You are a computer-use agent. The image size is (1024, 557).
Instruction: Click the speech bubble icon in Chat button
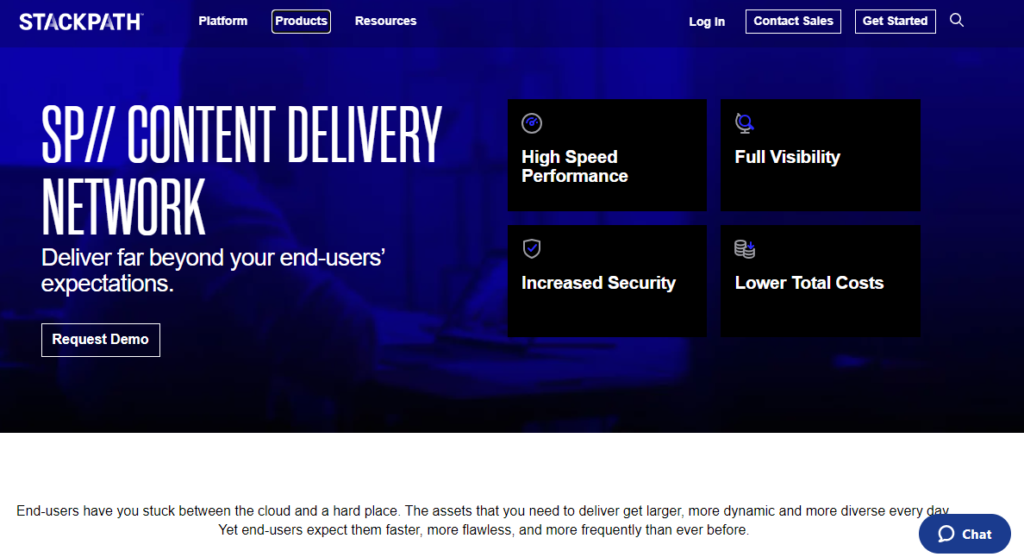point(946,534)
